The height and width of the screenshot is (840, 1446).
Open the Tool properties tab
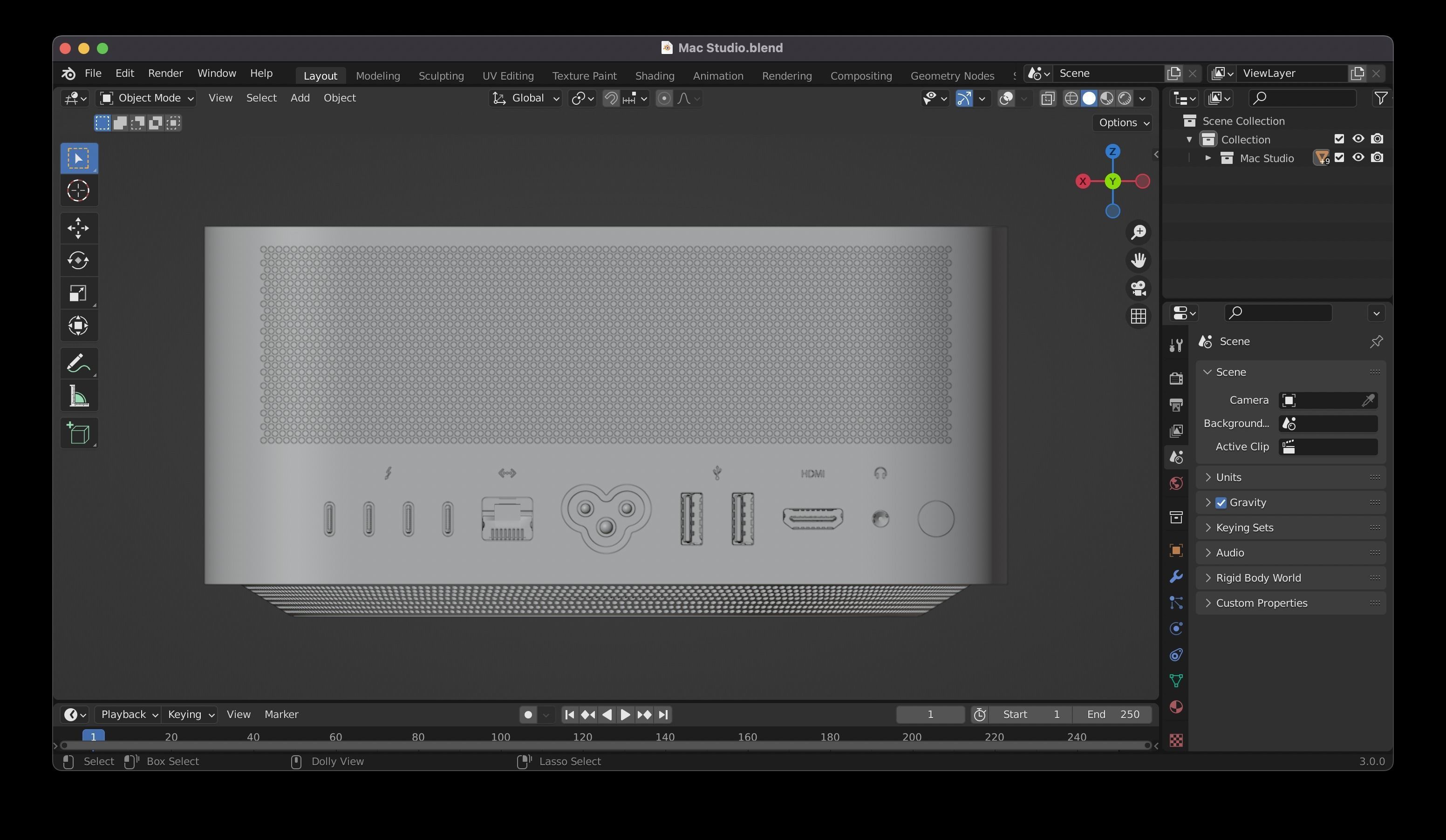coord(1176,345)
